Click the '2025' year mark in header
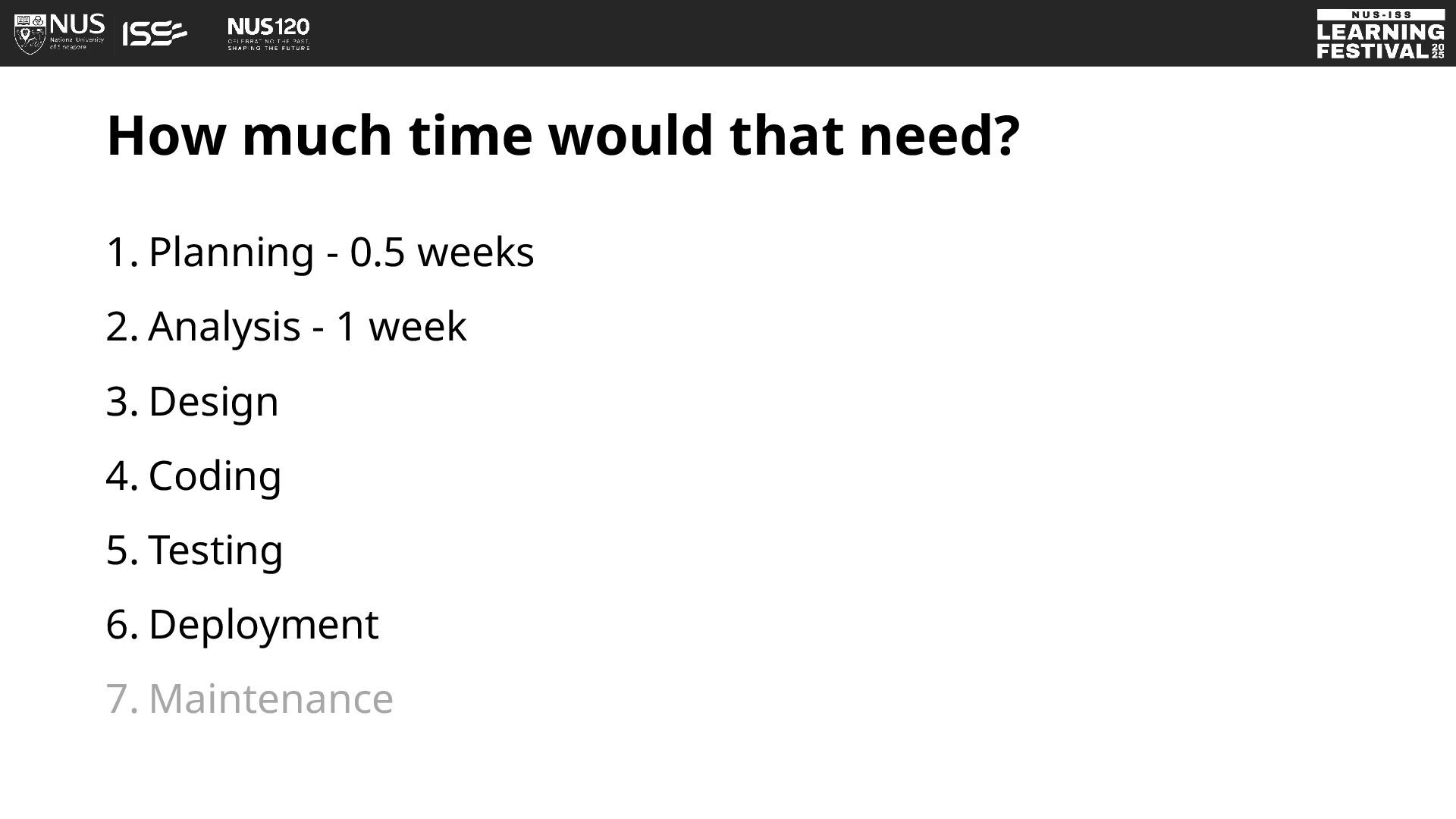 [x=1438, y=51]
